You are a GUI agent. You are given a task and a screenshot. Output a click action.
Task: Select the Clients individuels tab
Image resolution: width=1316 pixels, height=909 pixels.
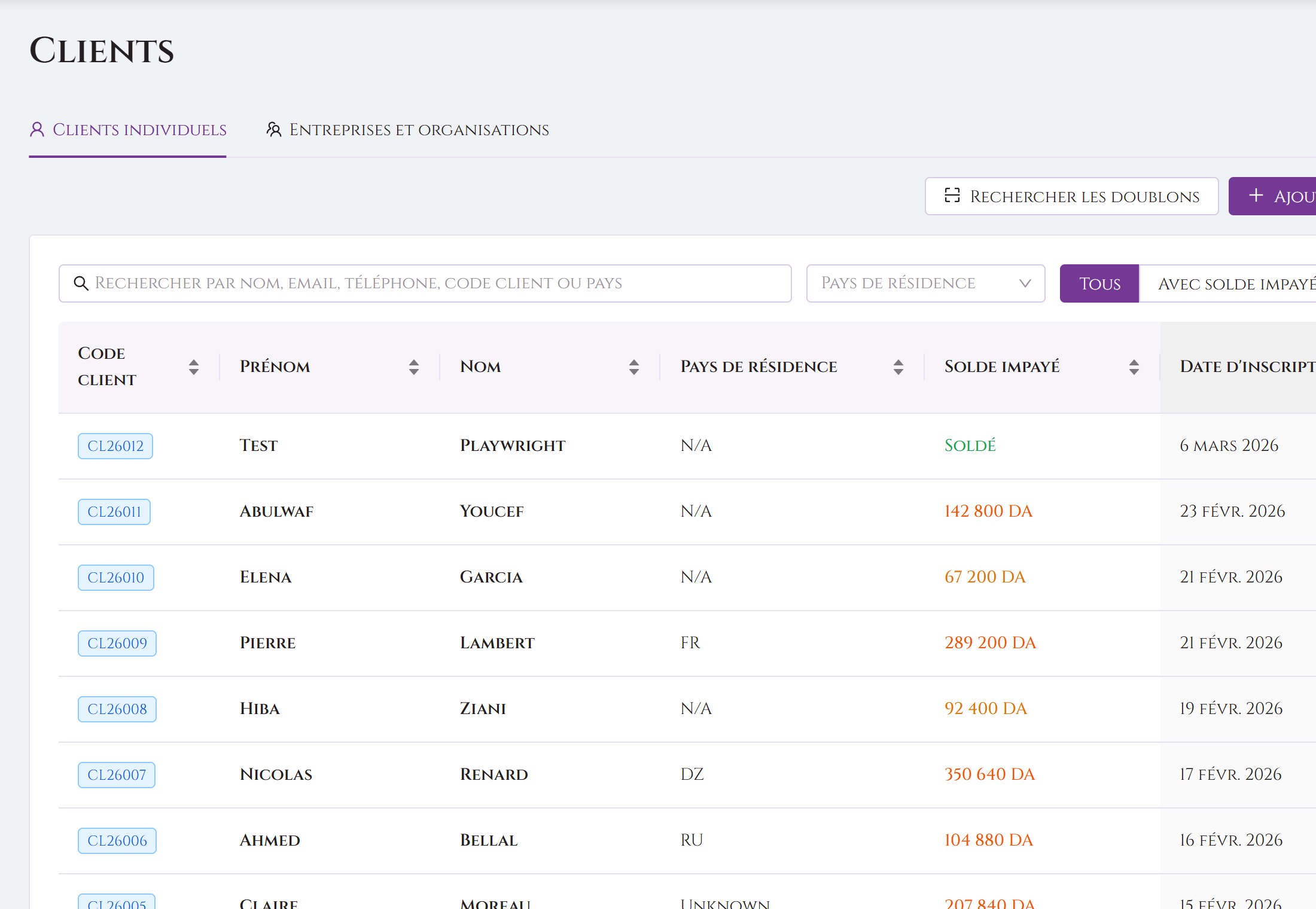[140, 129]
